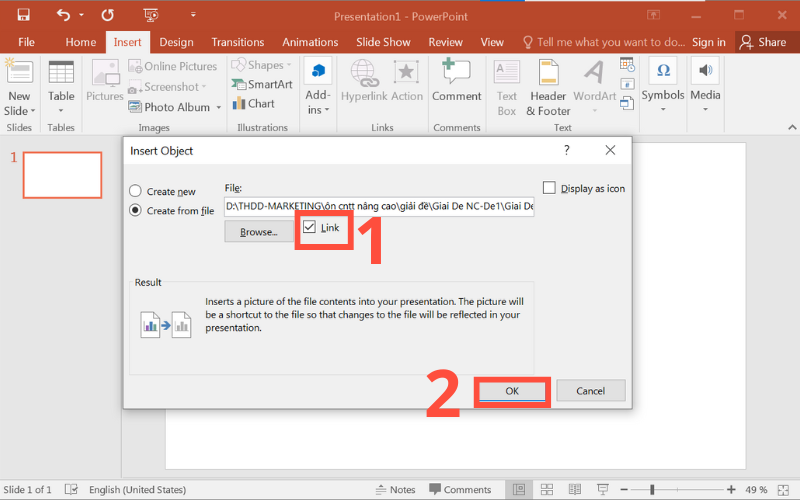Expand the Screenshot dropdown

[x=204, y=87]
